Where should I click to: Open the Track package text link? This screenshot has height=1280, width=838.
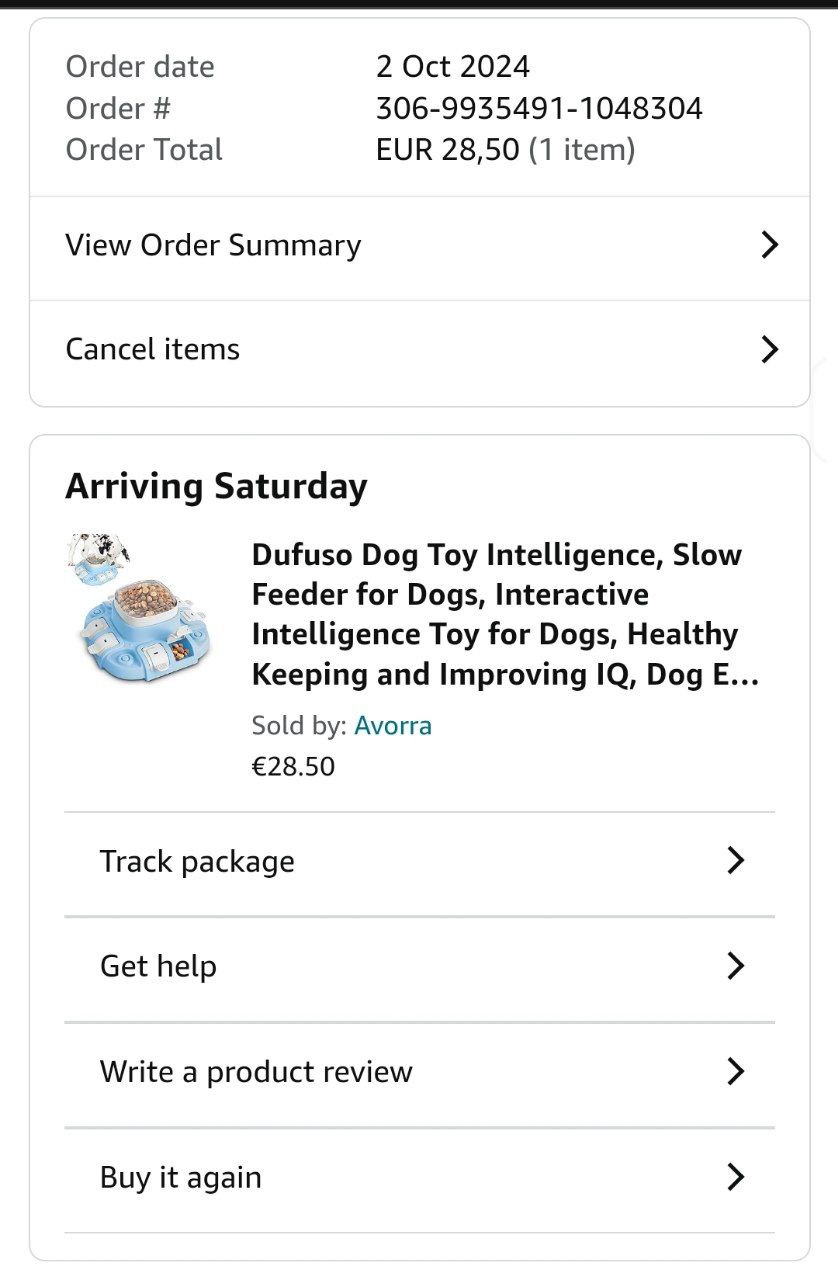point(197,861)
